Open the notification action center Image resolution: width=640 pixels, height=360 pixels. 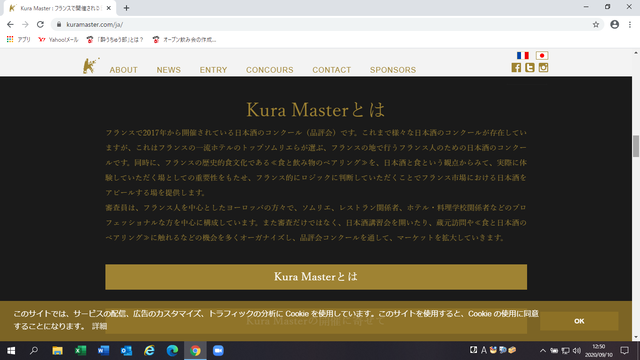click(x=624, y=351)
